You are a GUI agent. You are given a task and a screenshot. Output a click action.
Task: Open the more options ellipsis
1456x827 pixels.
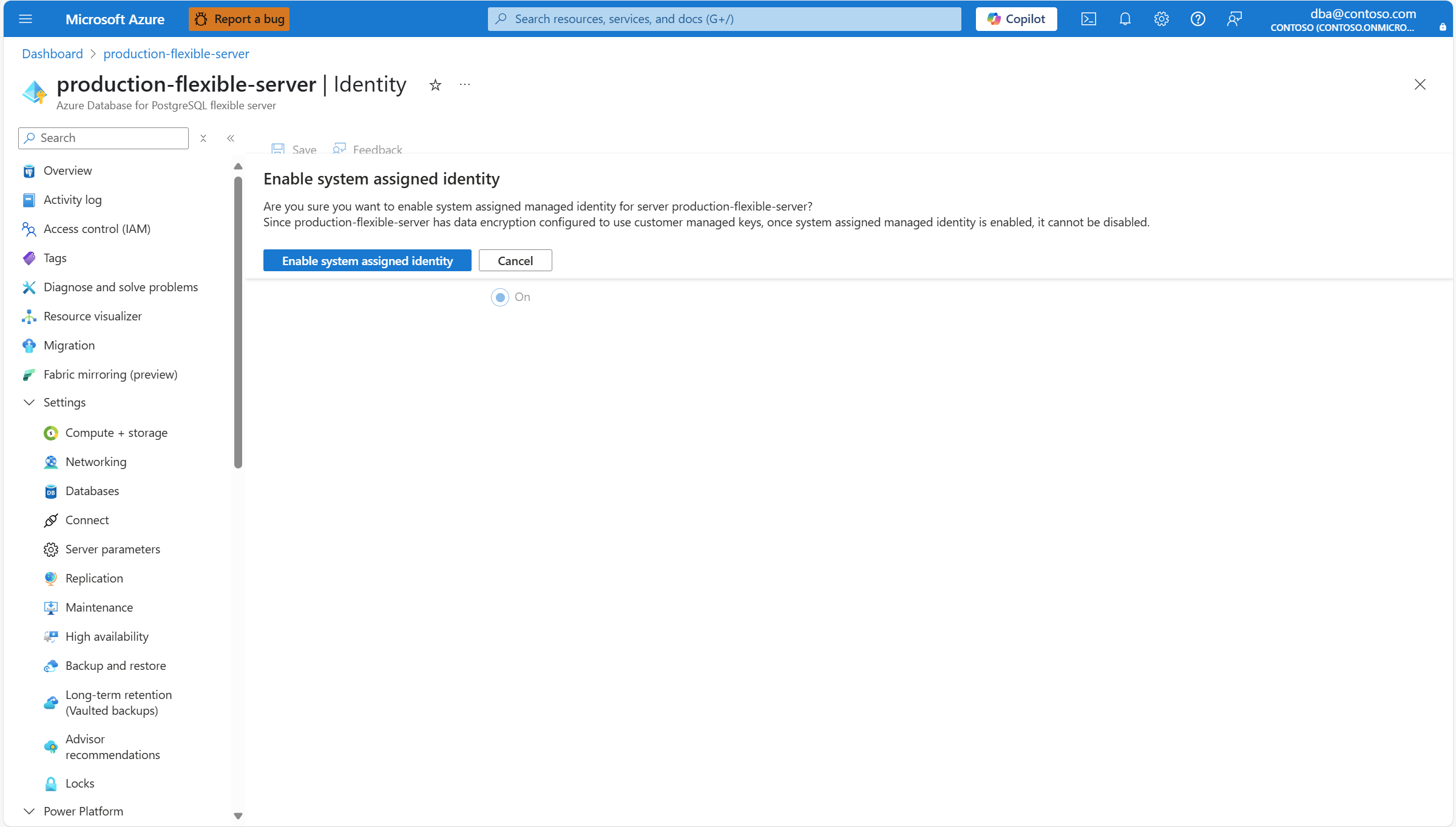click(465, 84)
